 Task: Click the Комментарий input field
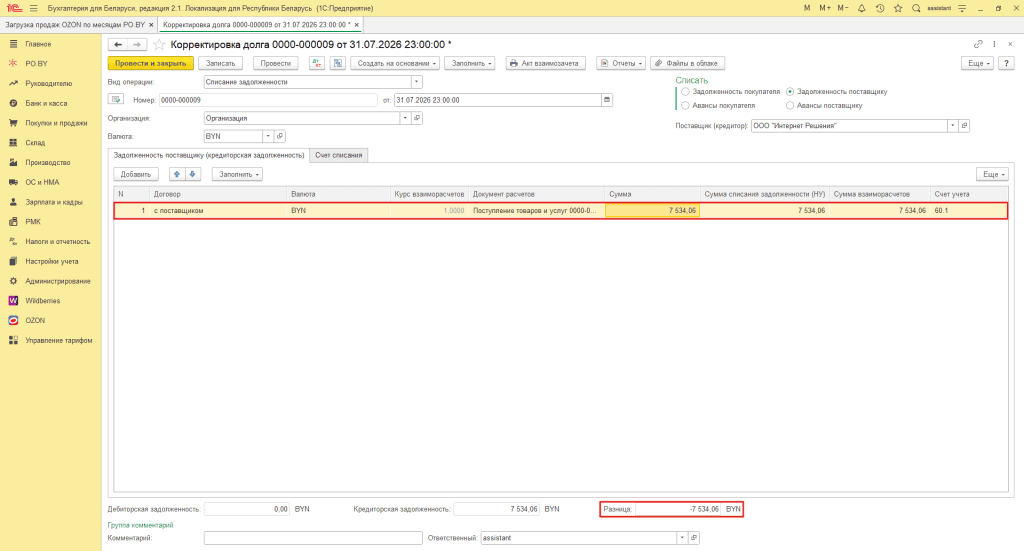tap(313, 538)
